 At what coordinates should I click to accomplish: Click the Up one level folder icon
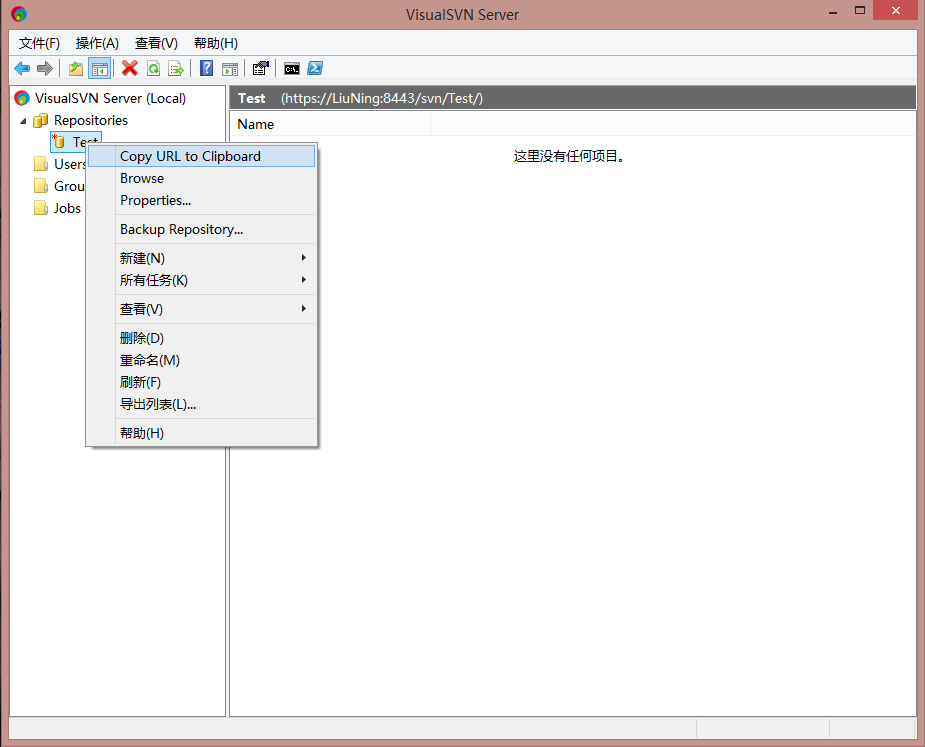tap(76, 68)
